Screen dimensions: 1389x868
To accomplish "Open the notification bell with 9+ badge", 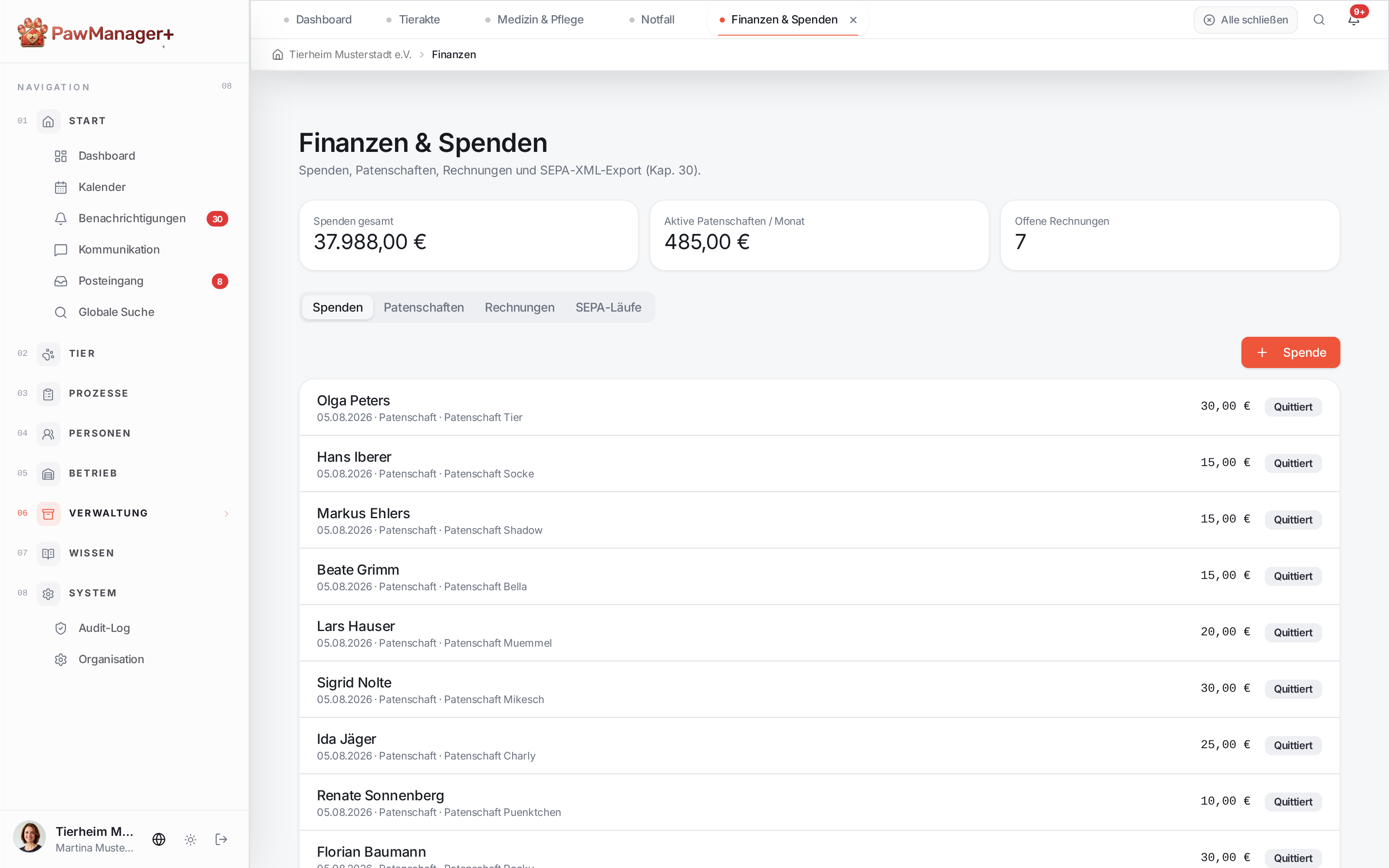I will 1354,20.
